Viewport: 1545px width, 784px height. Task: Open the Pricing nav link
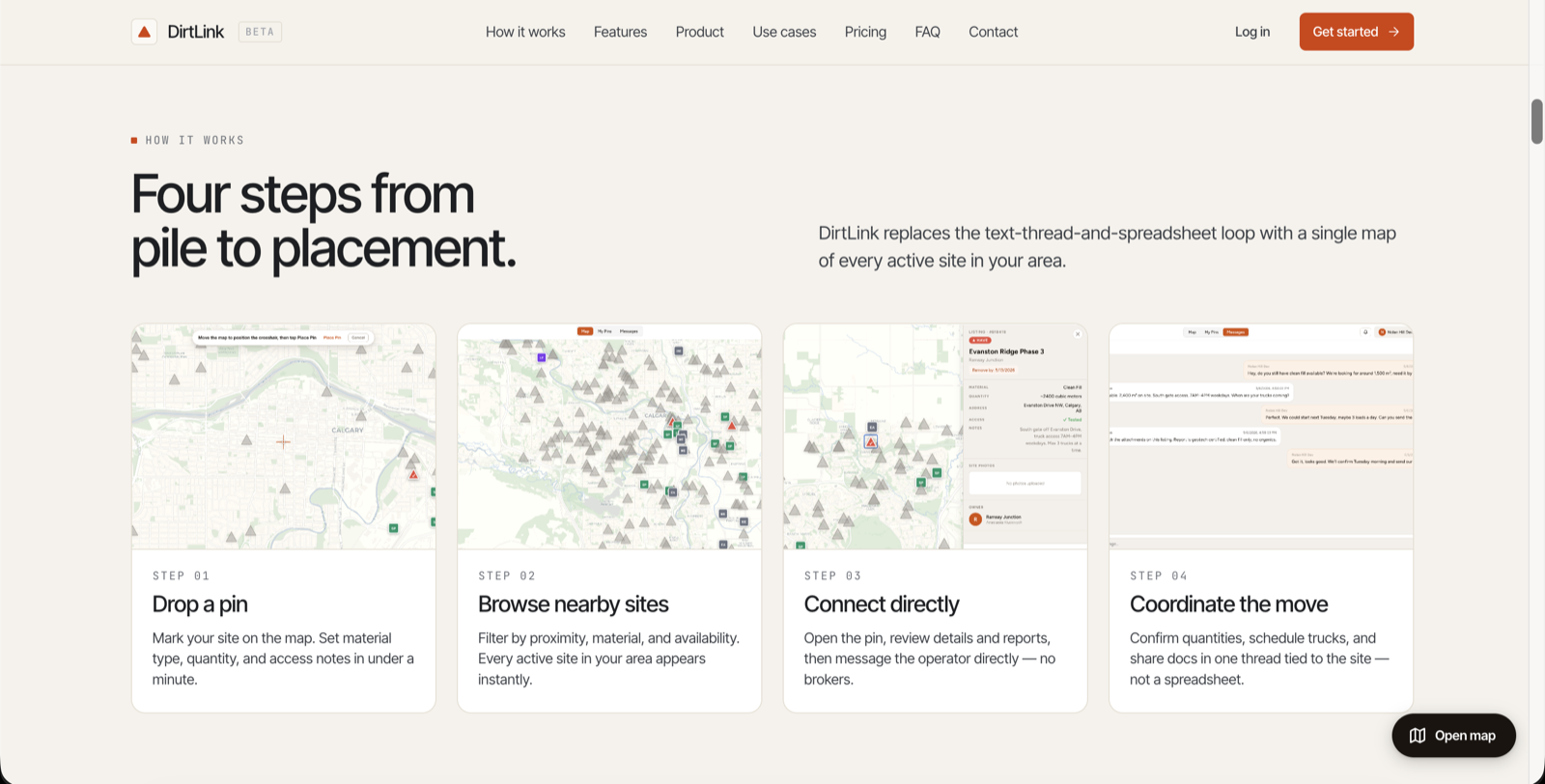click(x=865, y=32)
